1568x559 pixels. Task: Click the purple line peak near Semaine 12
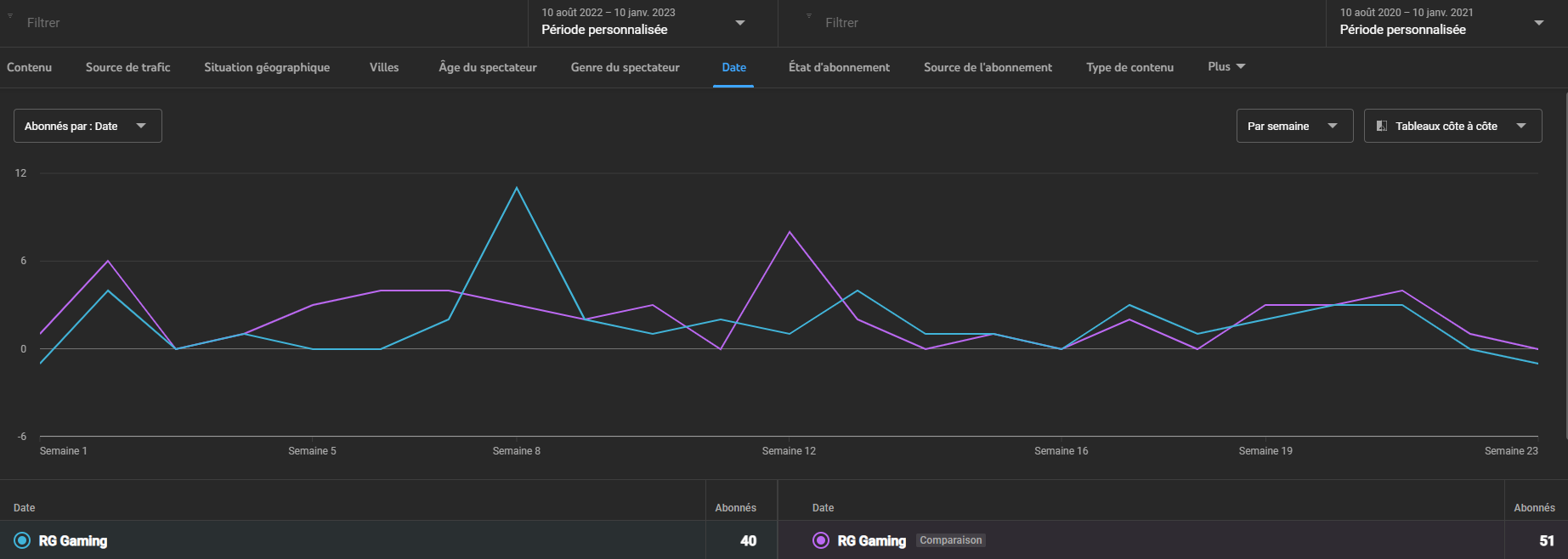coord(790,232)
